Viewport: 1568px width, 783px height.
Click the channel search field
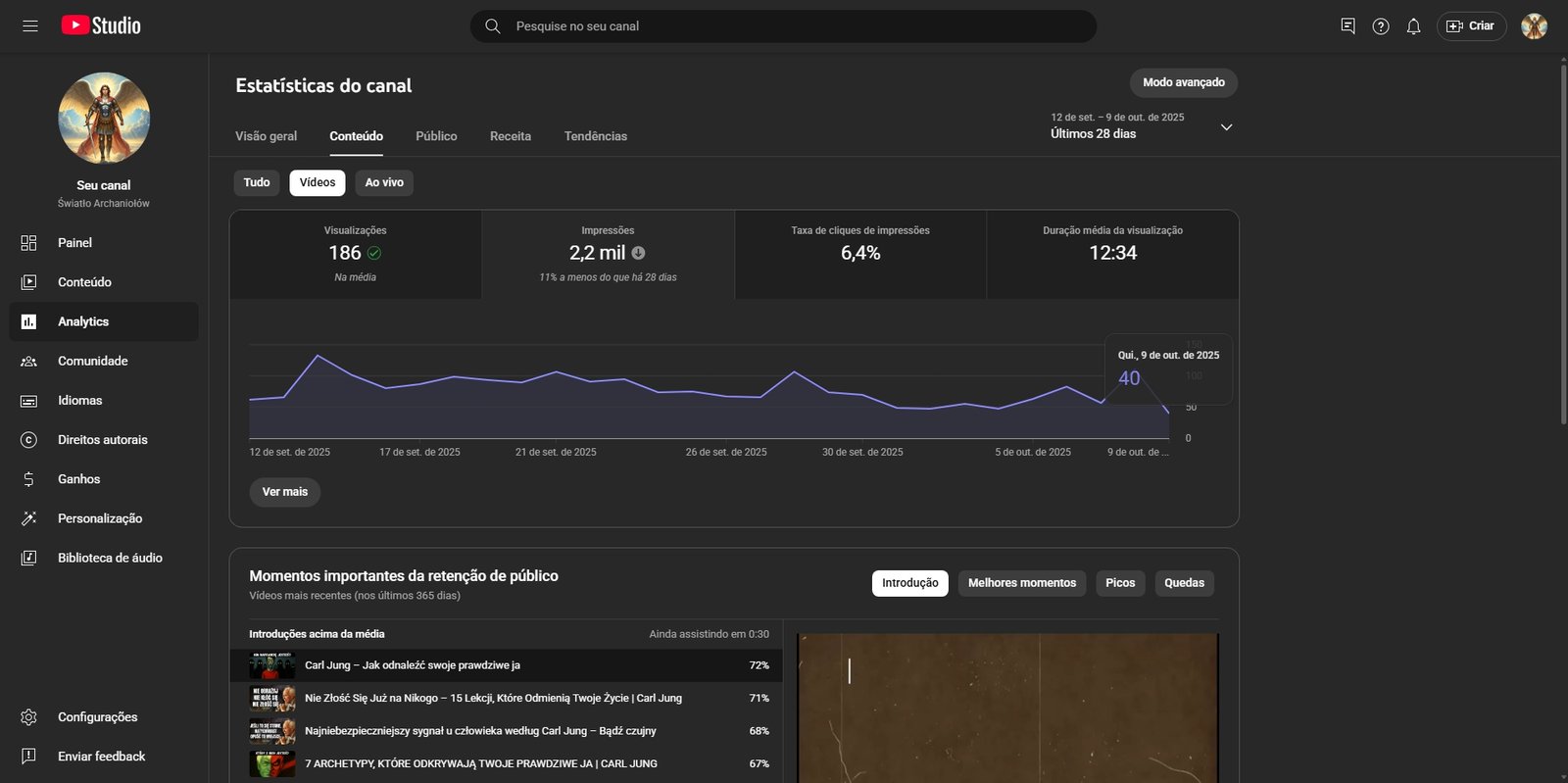[x=784, y=26]
